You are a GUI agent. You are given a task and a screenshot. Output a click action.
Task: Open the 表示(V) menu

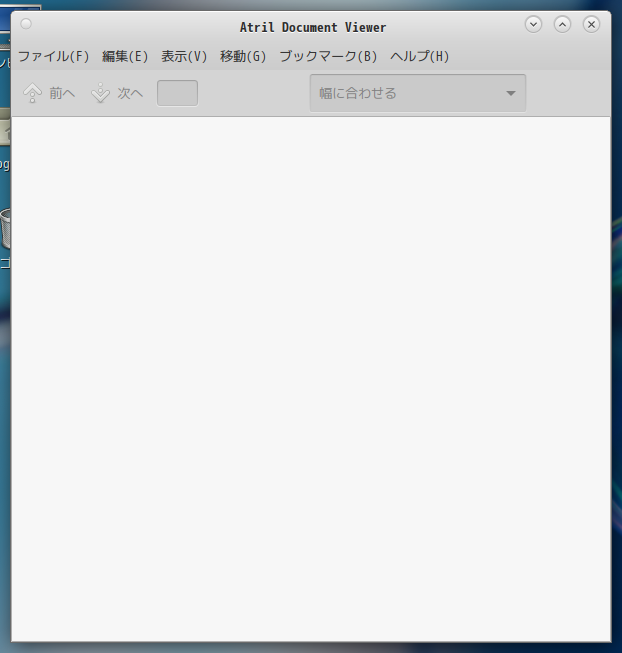pos(184,56)
